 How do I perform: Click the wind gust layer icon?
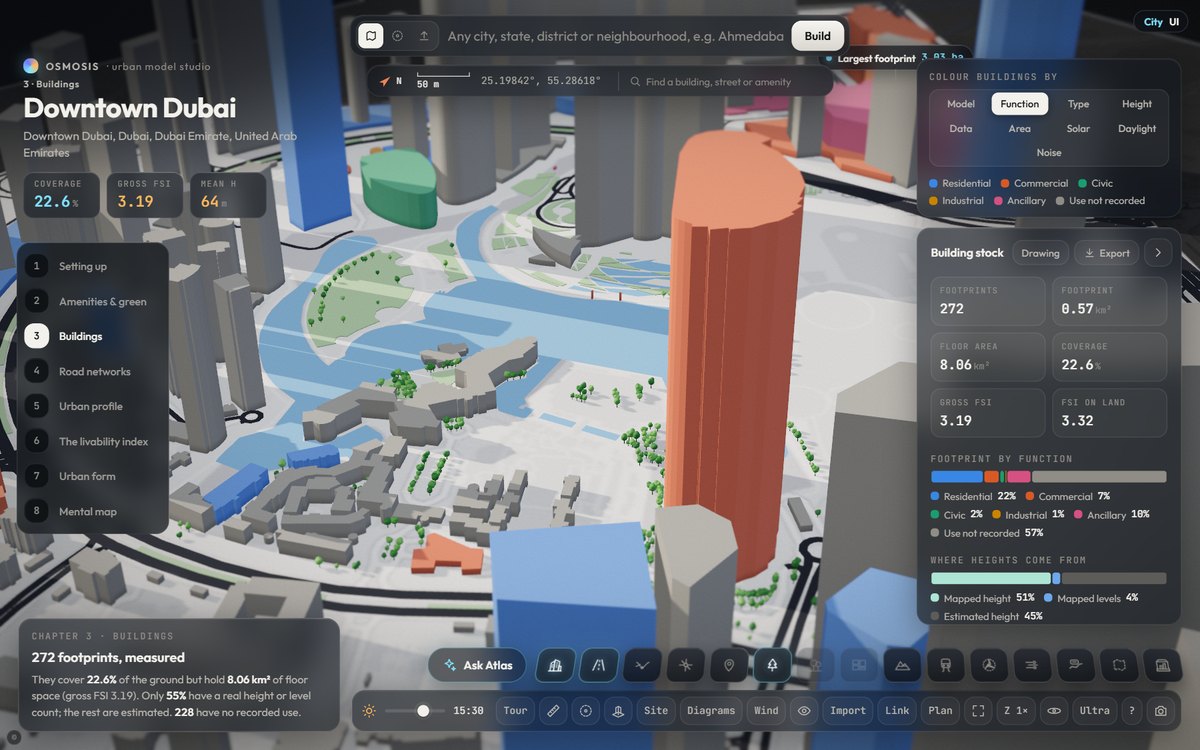click(1075, 665)
